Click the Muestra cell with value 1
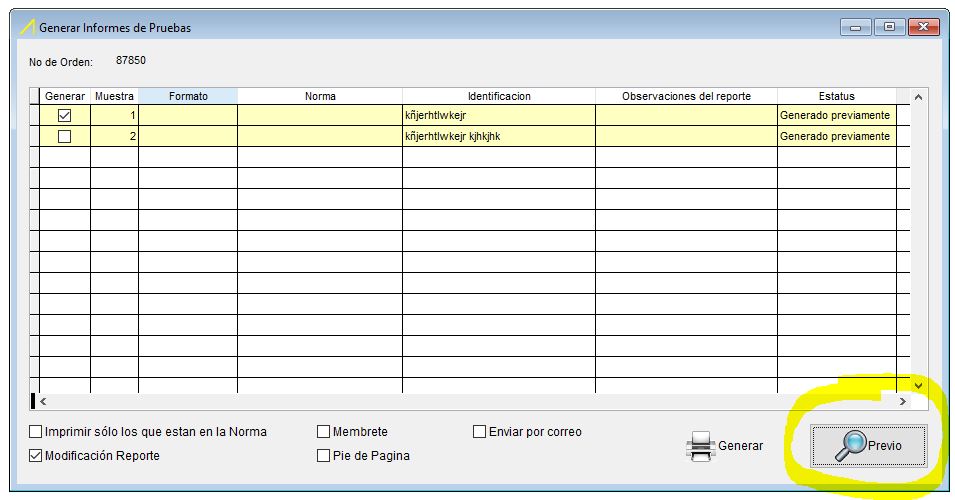955x500 pixels. (x=115, y=115)
